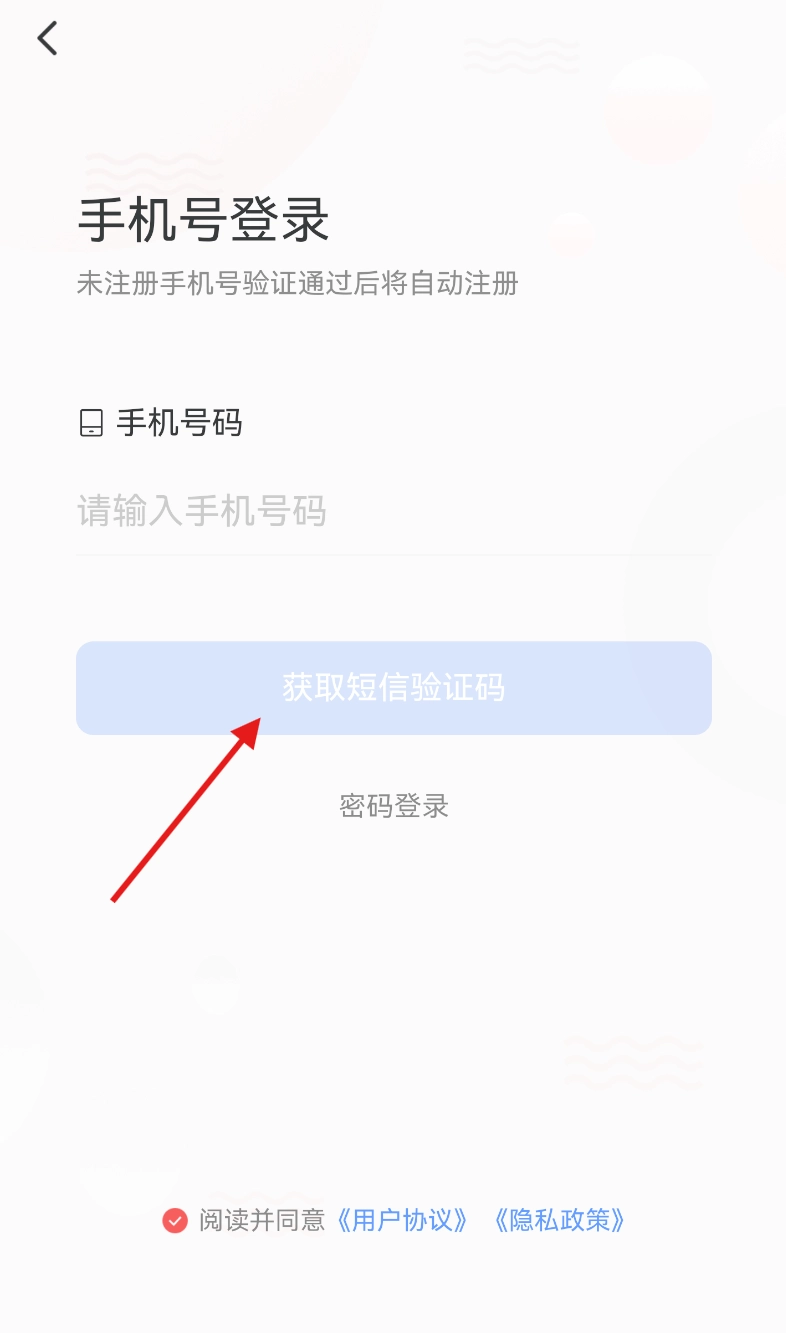Tap the 码 character in 请输入手机号码

(x=309, y=511)
